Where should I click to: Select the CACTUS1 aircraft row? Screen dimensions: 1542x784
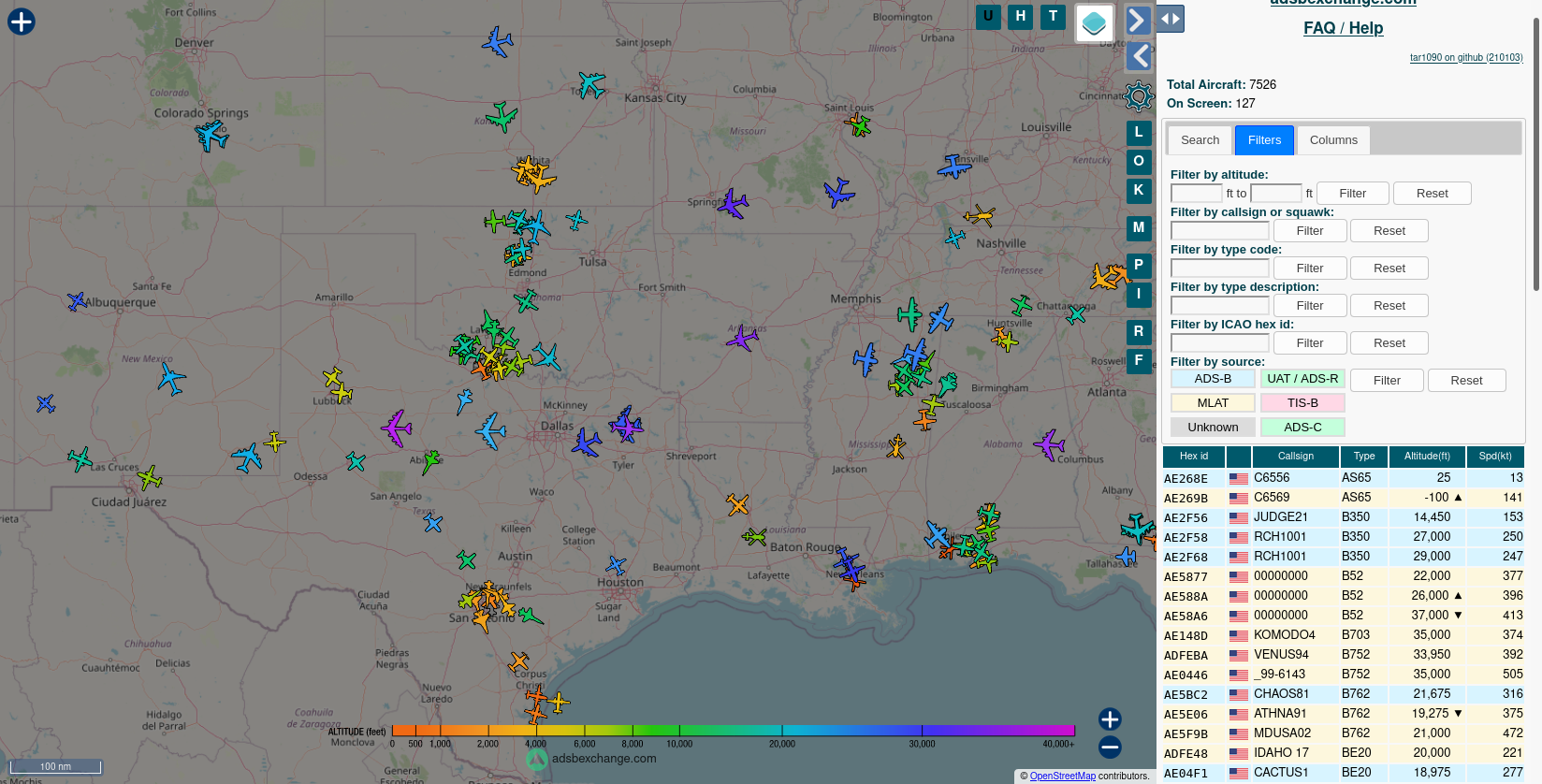pyautogui.click(x=1344, y=773)
